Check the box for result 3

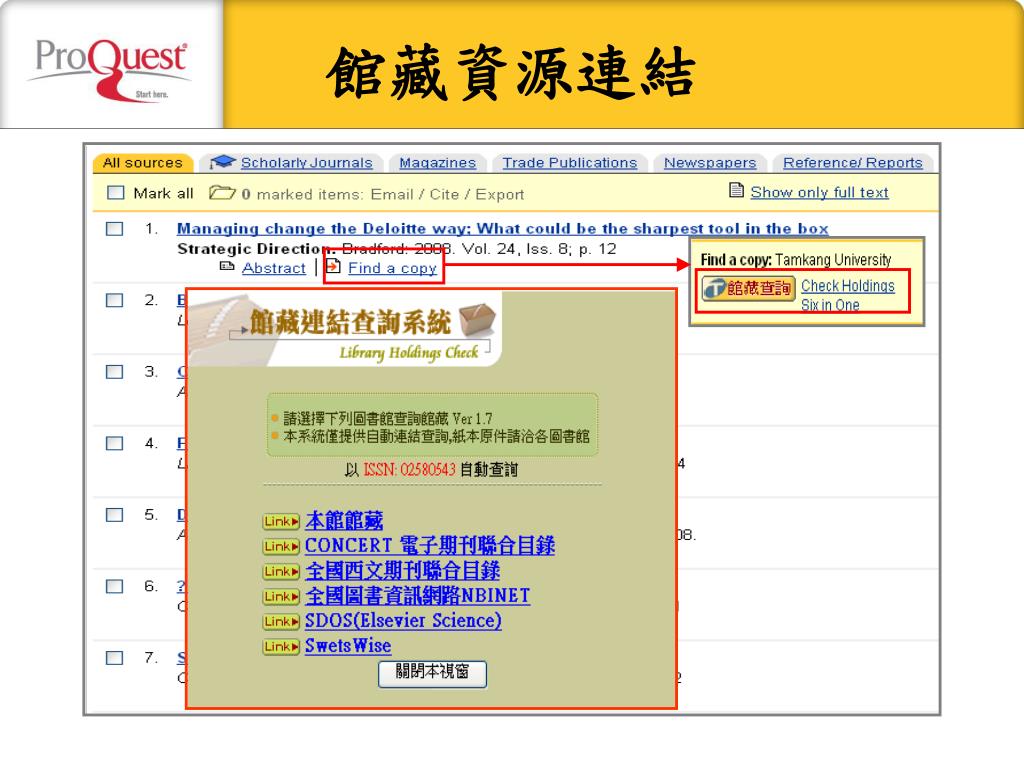114,372
